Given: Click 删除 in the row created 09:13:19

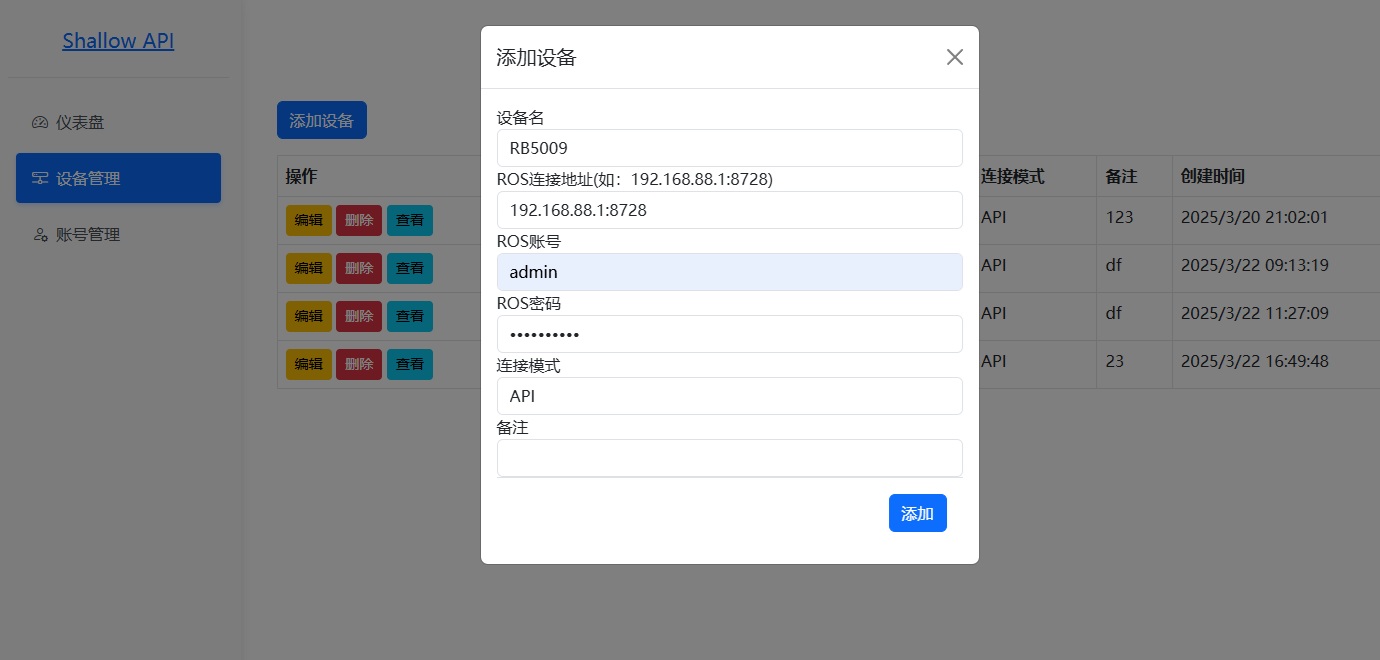Looking at the screenshot, I should (x=359, y=268).
